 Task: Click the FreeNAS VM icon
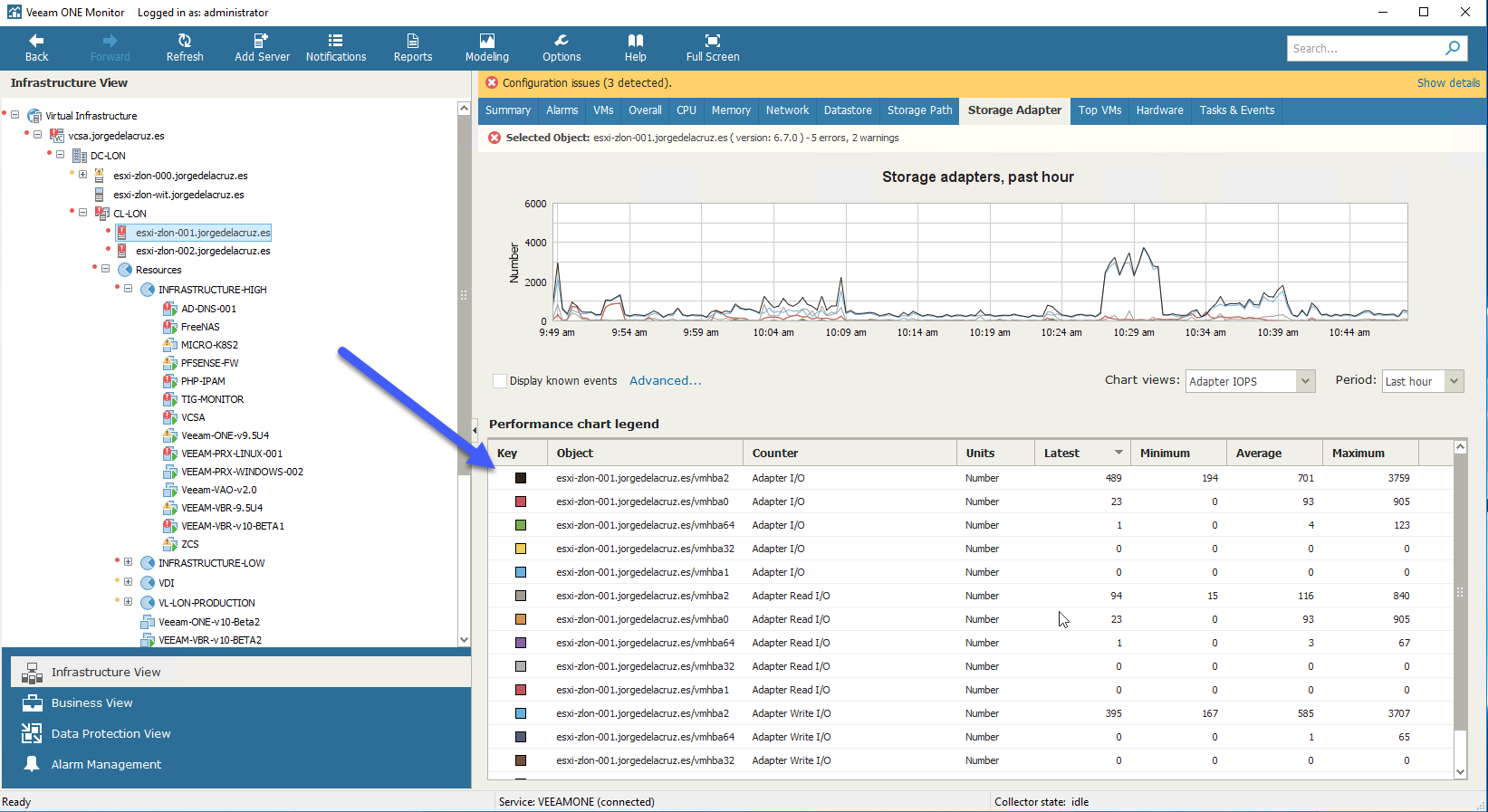(169, 327)
